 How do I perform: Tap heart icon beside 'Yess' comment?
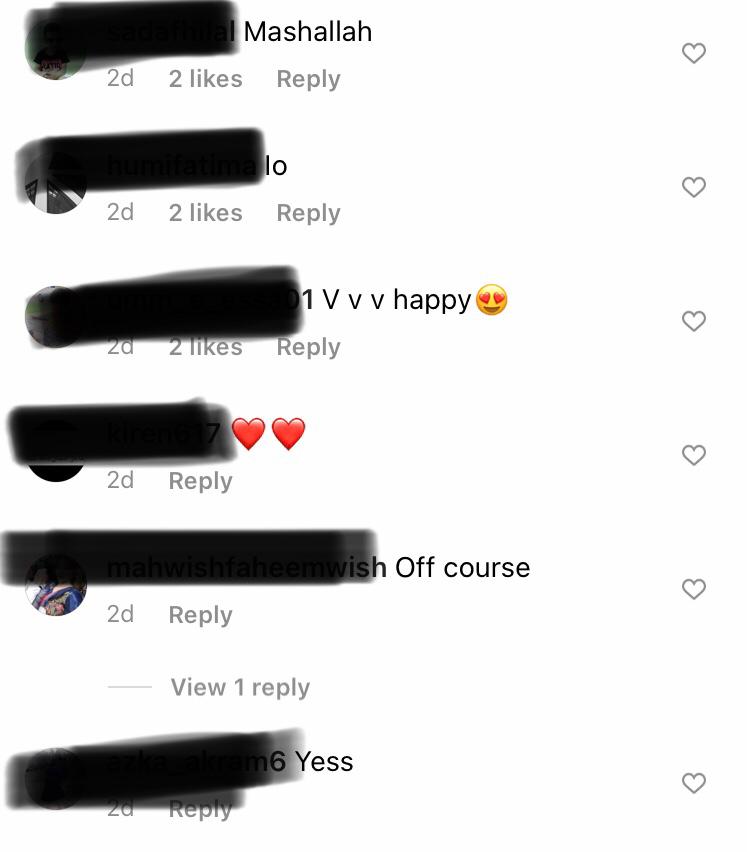(x=694, y=783)
